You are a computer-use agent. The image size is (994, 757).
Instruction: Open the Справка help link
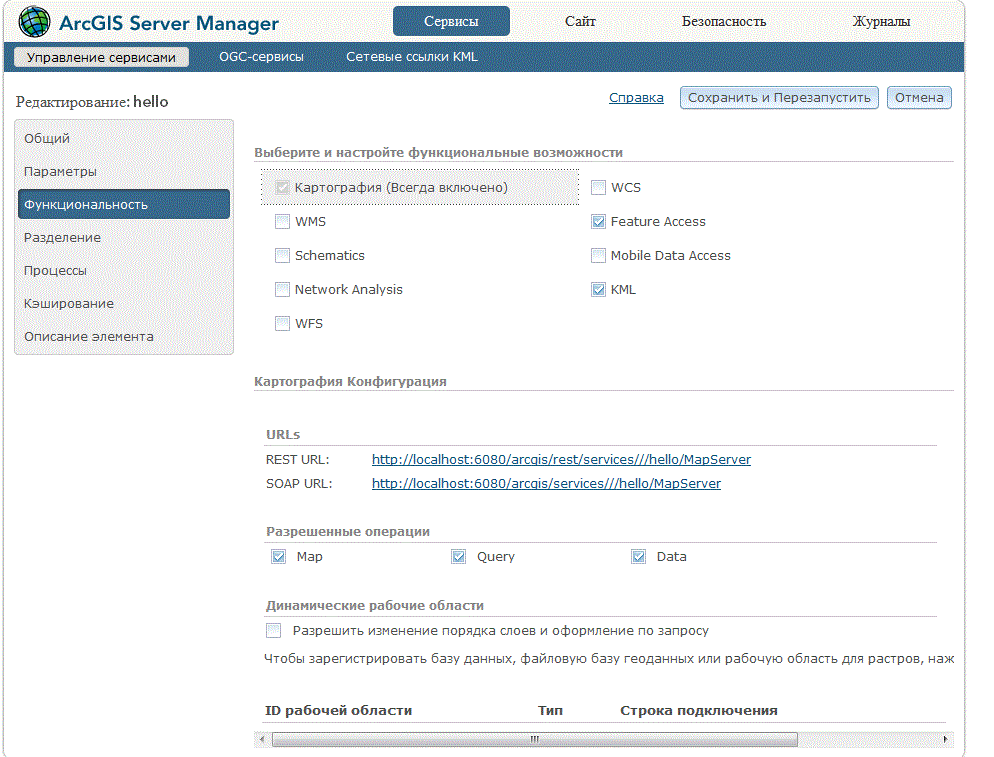point(636,98)
